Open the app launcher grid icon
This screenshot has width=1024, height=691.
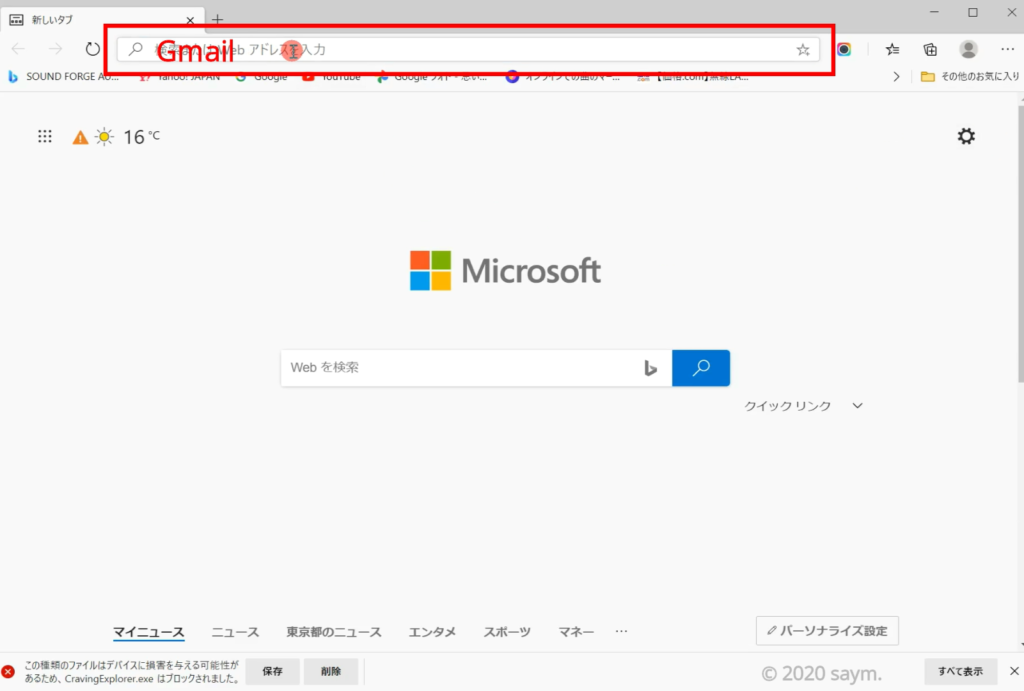pos(45,137)
